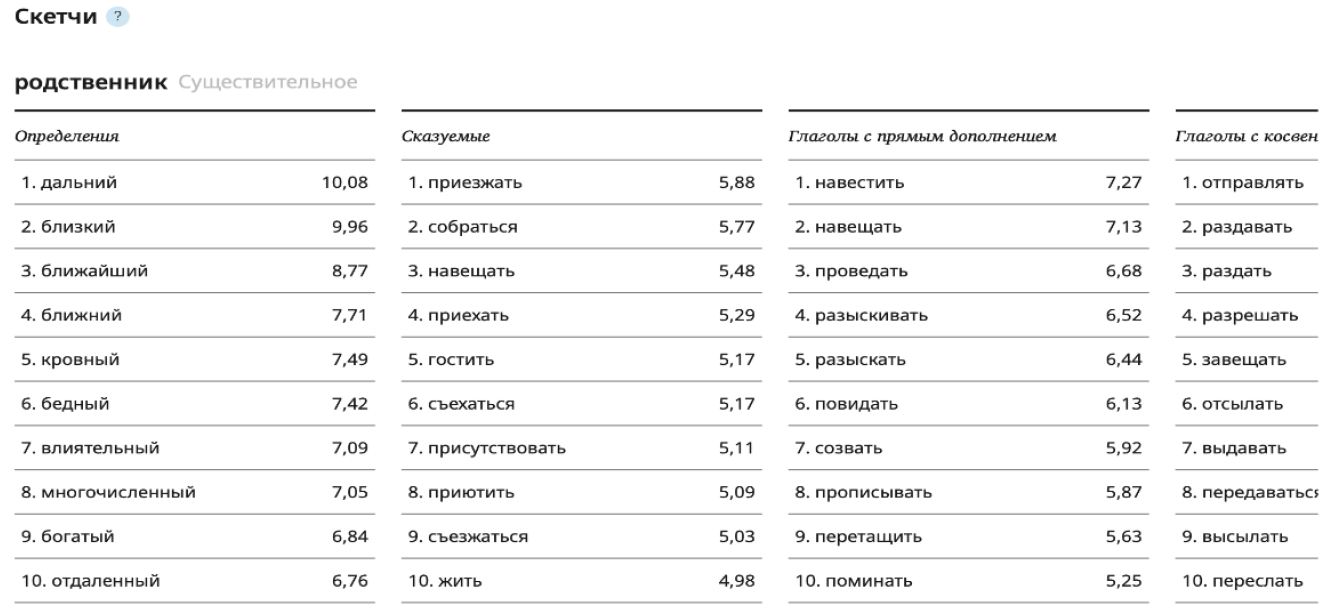This screenshot has height=614, width=1330.
Task: Click the help icon next to Скетчи
Action: pos(120,18)
